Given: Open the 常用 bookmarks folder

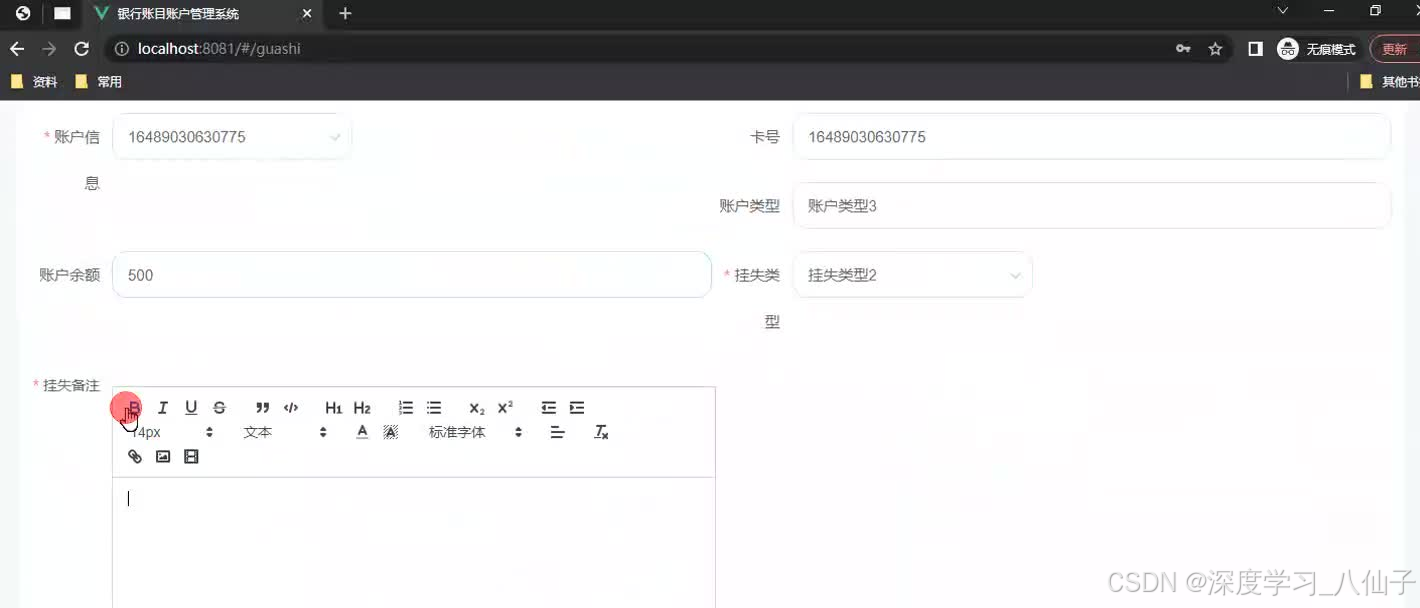Looking at the screenshot, I should (100, 81).
